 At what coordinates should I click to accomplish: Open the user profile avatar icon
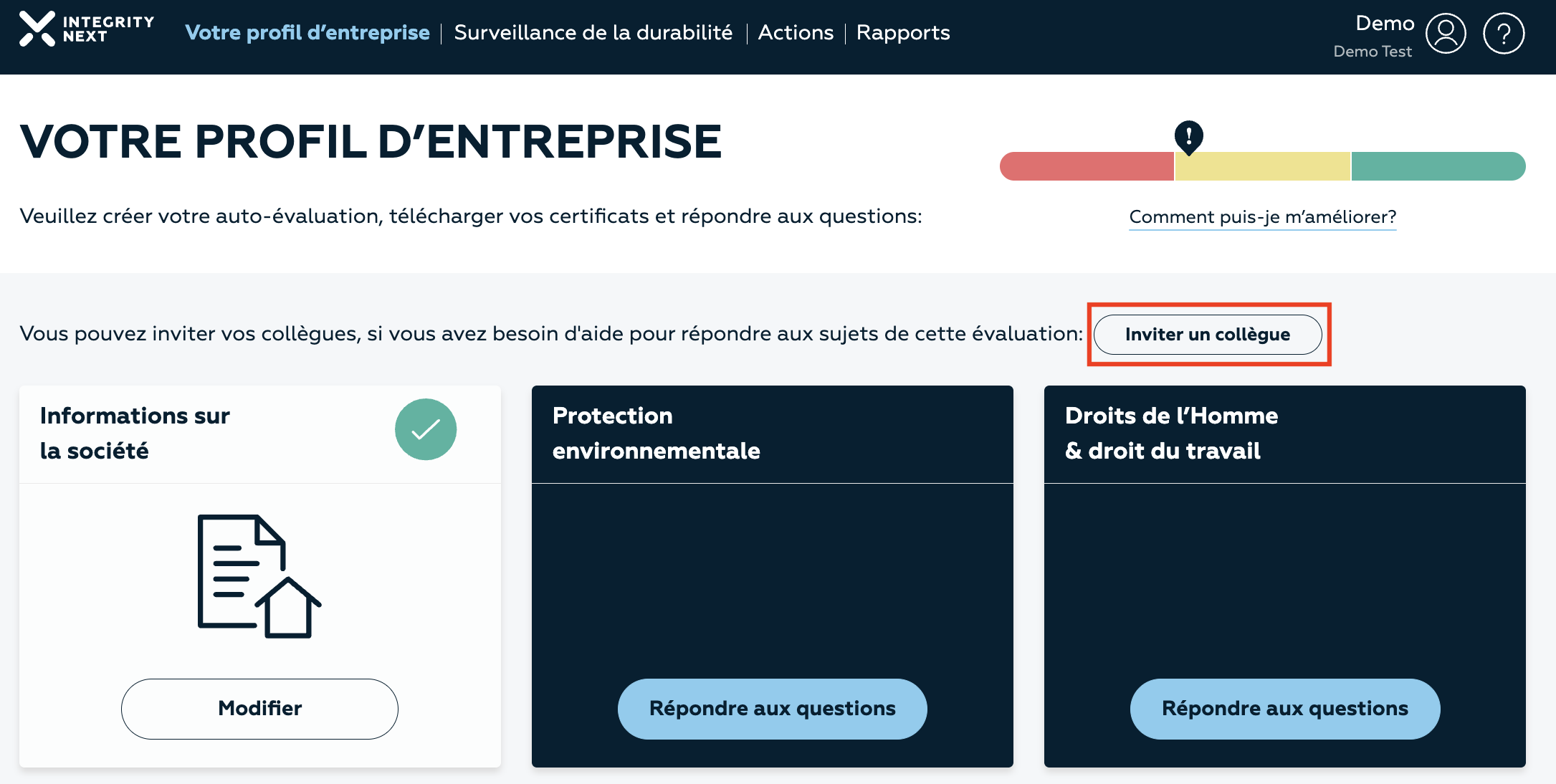pyautogui.click(x=1446, y=33)
